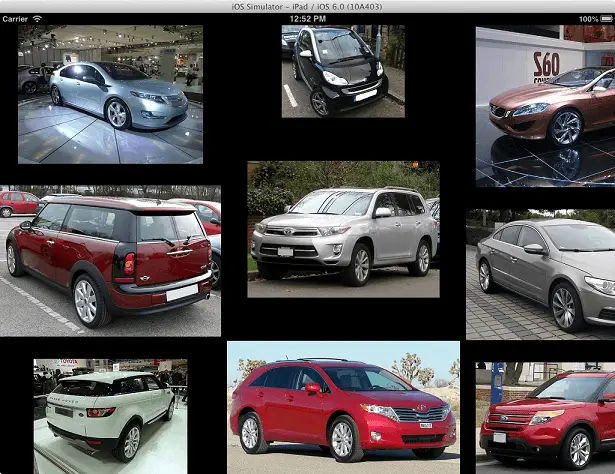Click the iOS Simulator window title
This screenshot has height=474, width=615.
(x=307, y=6)
